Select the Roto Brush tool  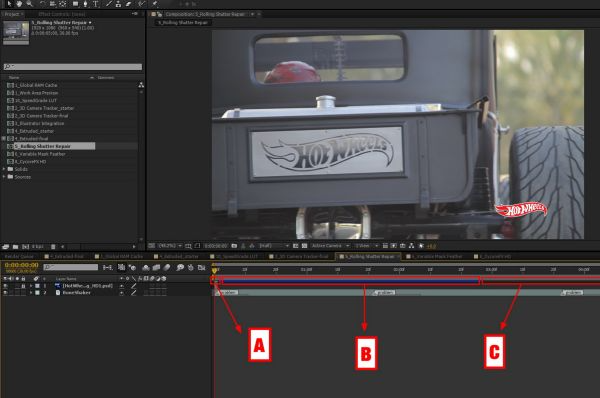point(142,3)
